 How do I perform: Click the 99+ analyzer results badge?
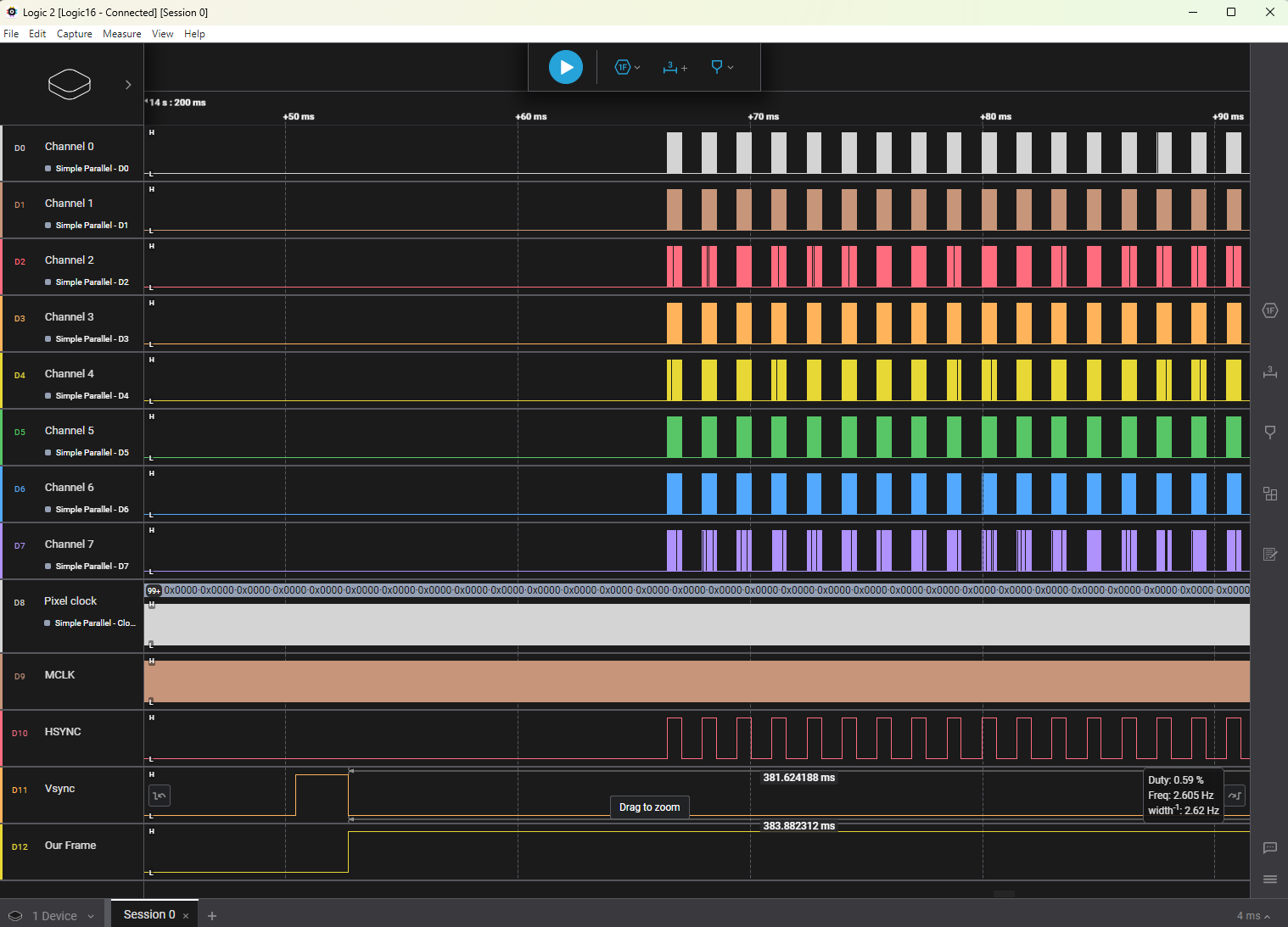154,590
